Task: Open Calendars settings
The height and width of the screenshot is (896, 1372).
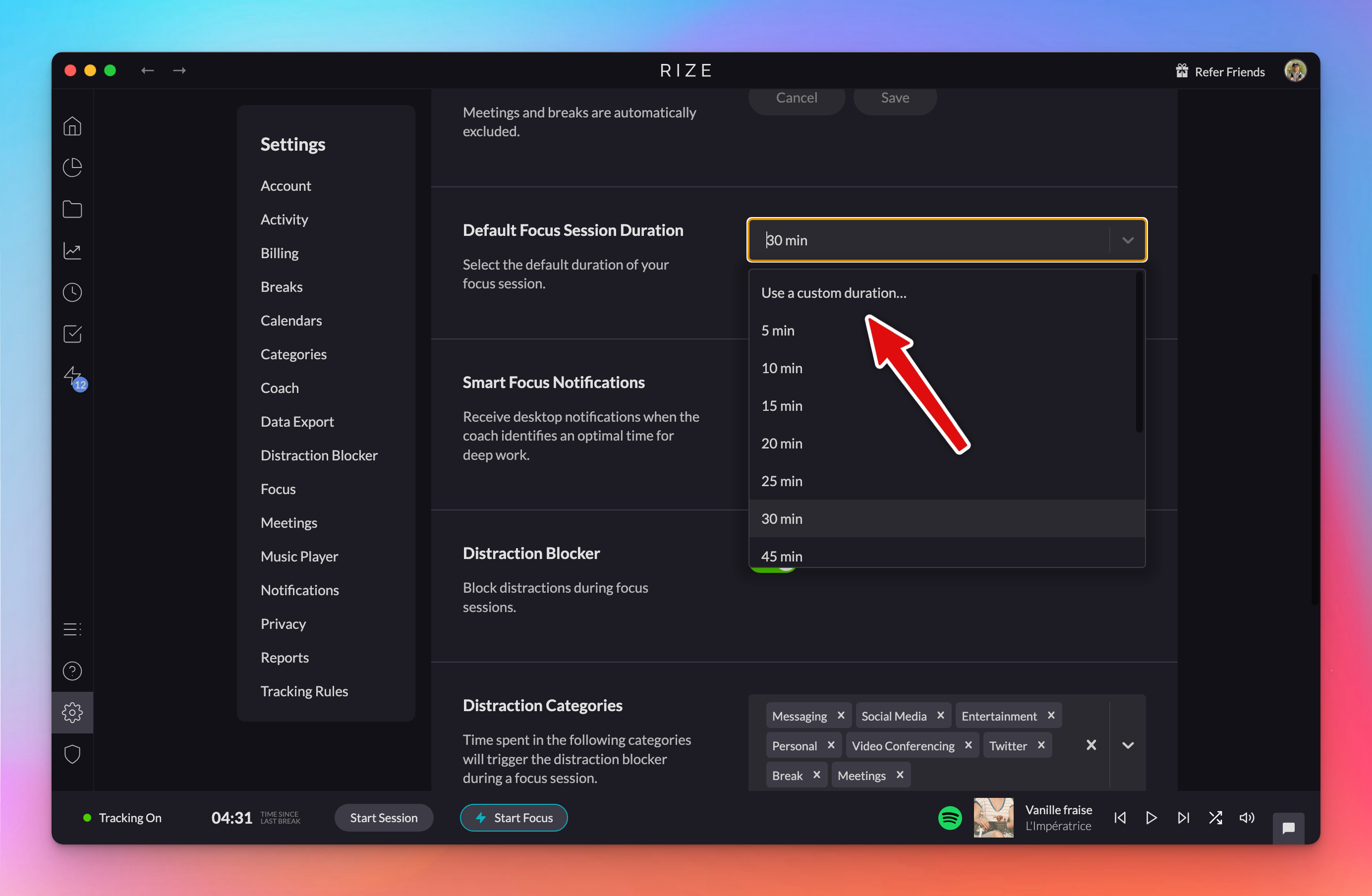Action: [291, 320]
